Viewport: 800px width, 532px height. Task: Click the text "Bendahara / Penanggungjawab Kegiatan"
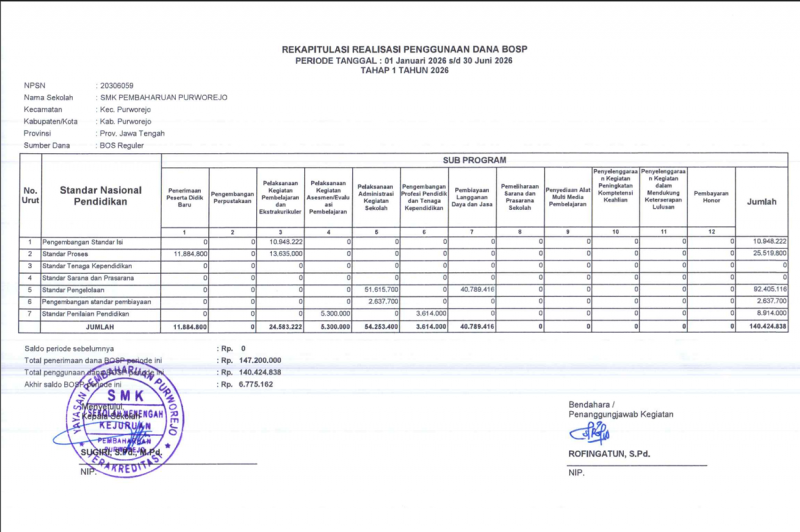coord(620,410)
